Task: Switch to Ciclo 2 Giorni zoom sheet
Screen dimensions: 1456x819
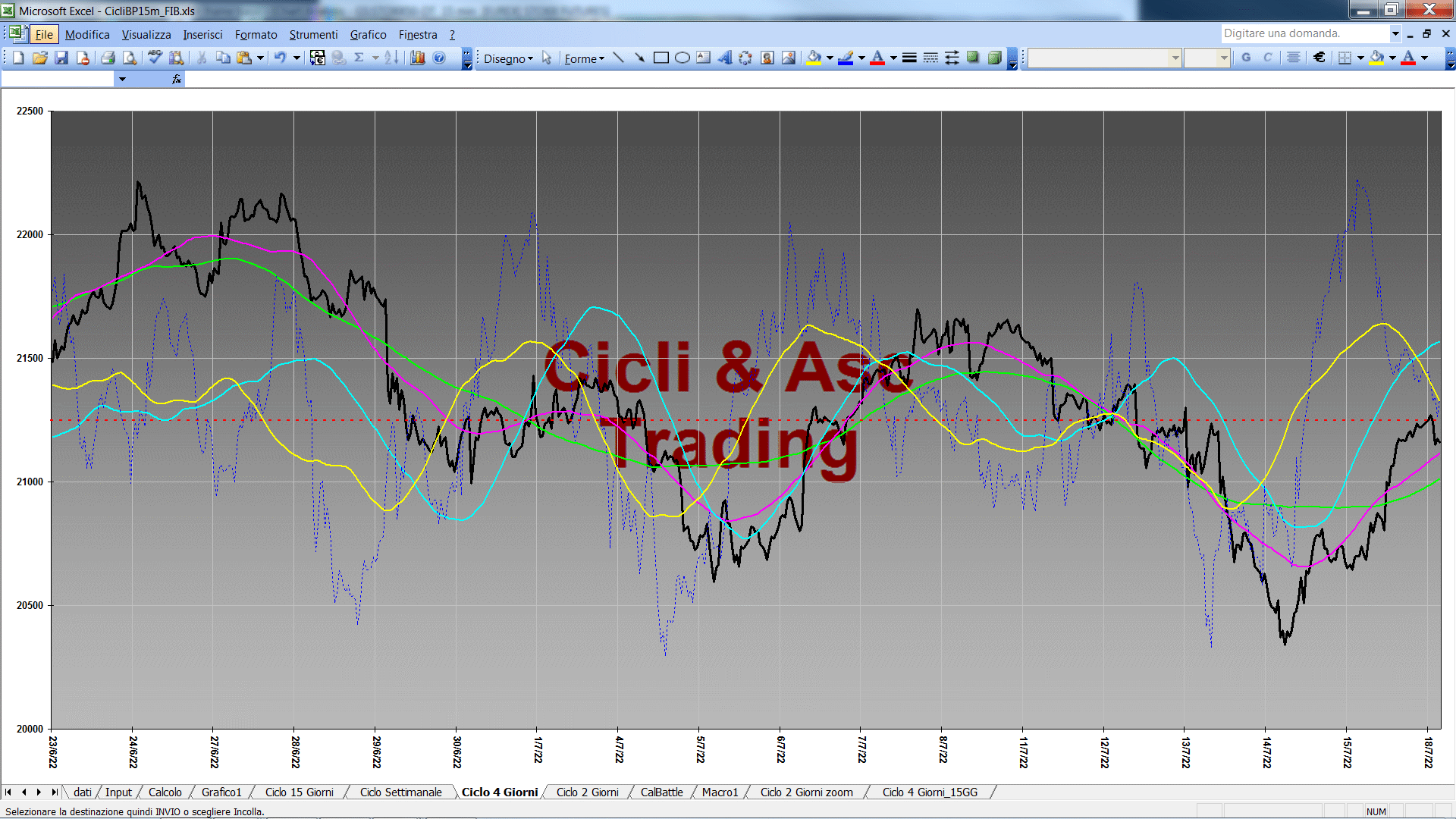Action: 806,792
